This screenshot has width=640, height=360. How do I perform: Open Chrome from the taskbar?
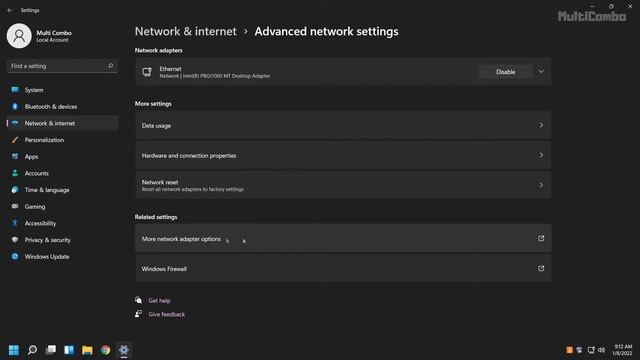(106, 350)
